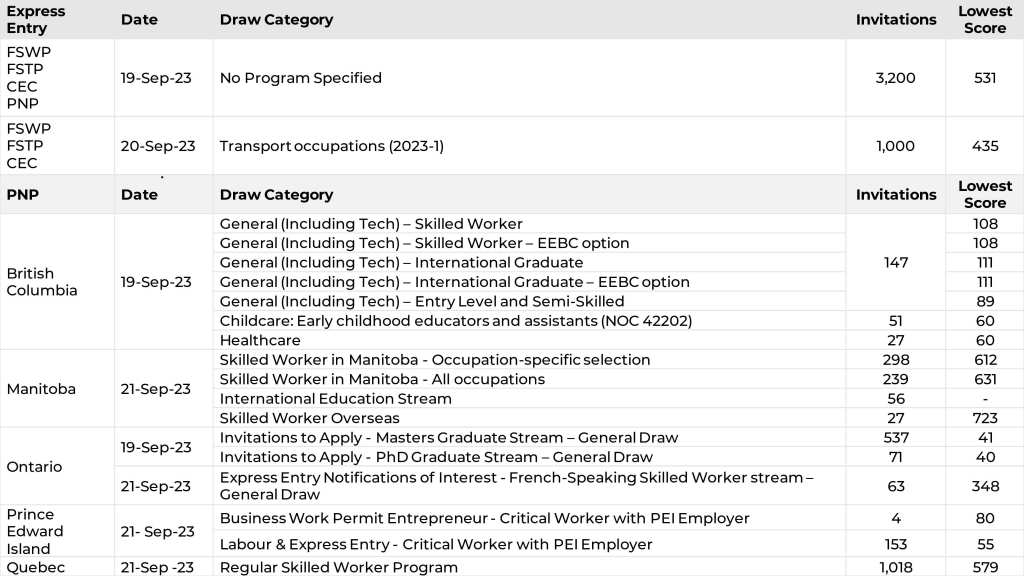Select the Skilled Worker Overseas entry

(x=309, y=418)
